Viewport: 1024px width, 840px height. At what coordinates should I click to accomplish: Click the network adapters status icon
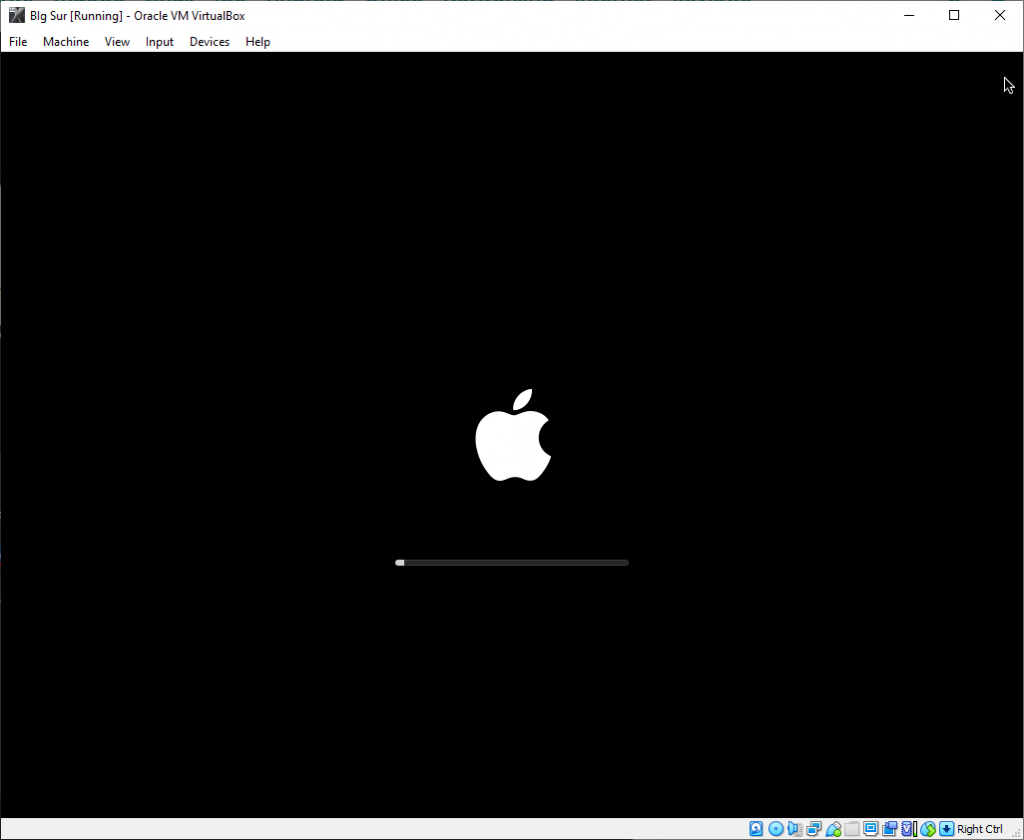pyautogui.click(x=813, y=828)
